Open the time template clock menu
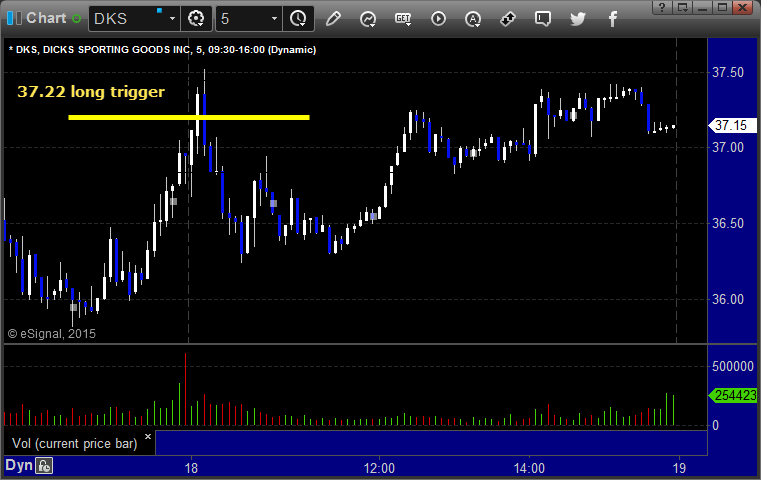The width and height of the screenshot is (761, 480). (298, 19)
